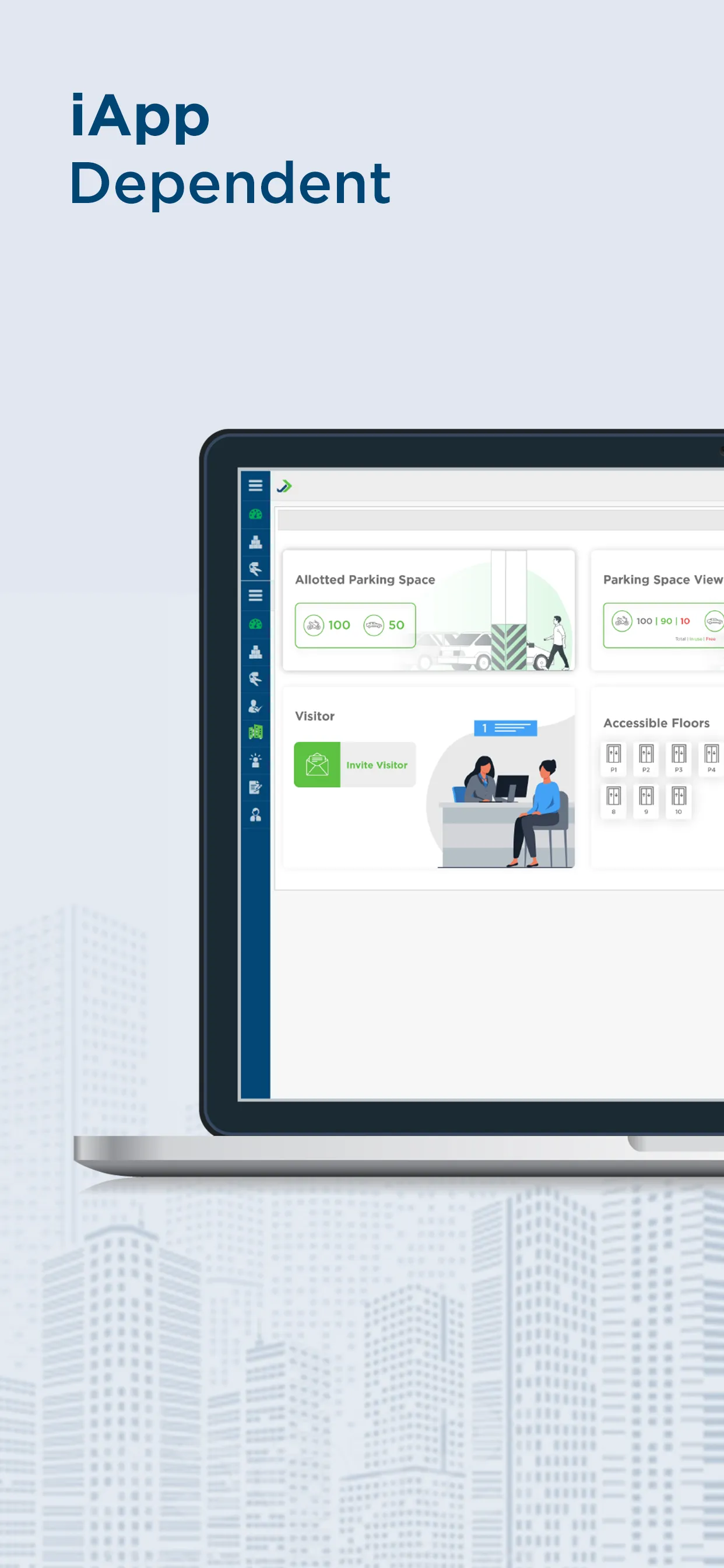Screen dimensions: 724x1568
Task: Select the P1 elevator floor
Action: pyautogui.click(x=613, y=758)
